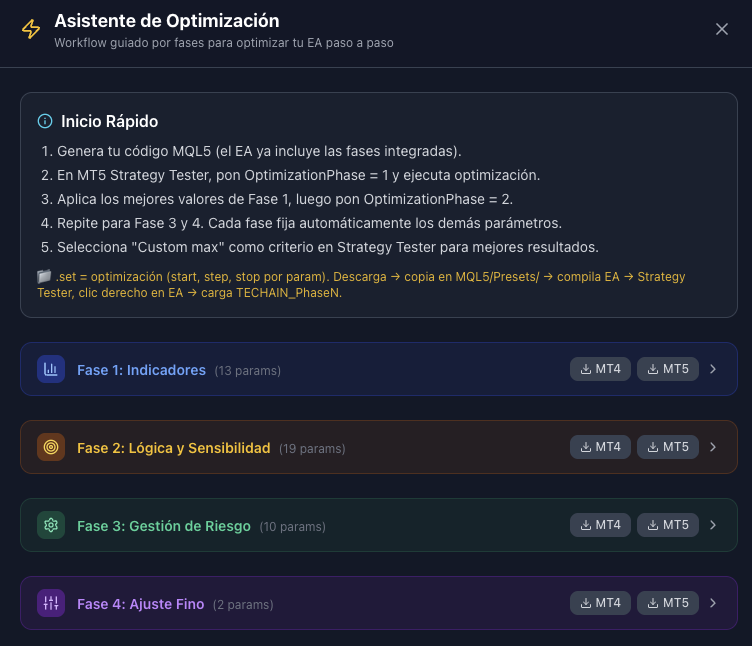Download MT5 preset for Fase 2
Screen dimensions: 752x646
click(667, 447)
